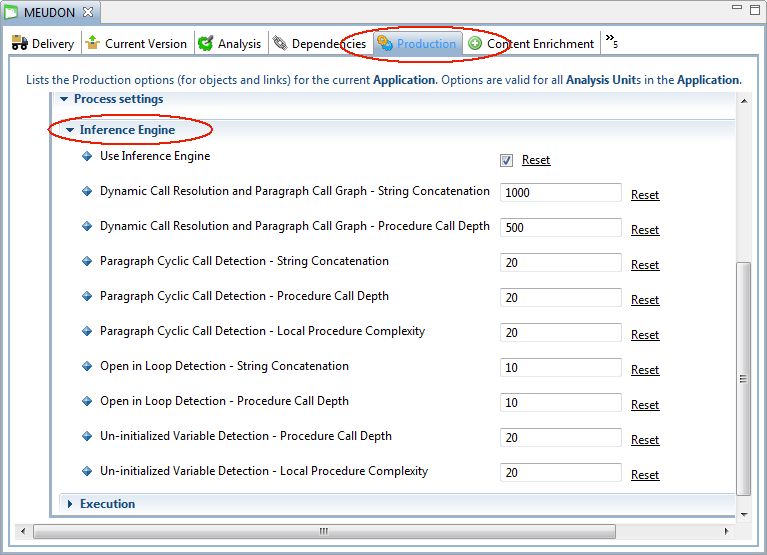Click the Delivery tab truck icon
This screenshot has height=555, width=767.
point(19,44)
